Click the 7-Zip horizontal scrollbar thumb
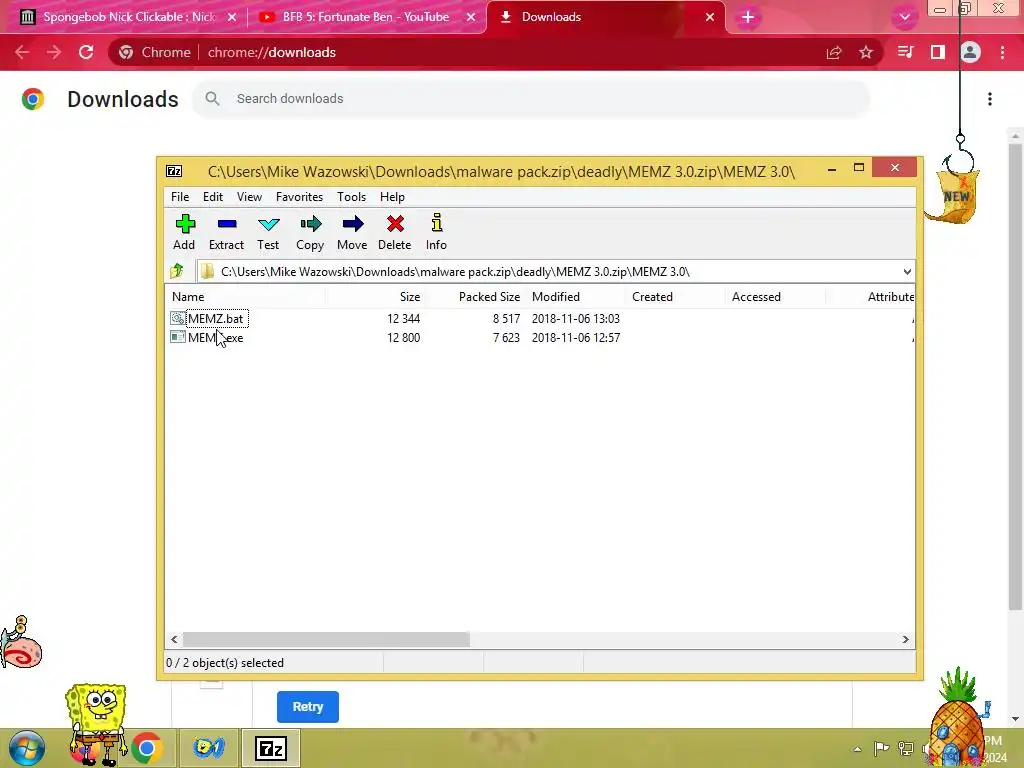This screenshot has width=1024, height=768. click(x=326, y=639)
